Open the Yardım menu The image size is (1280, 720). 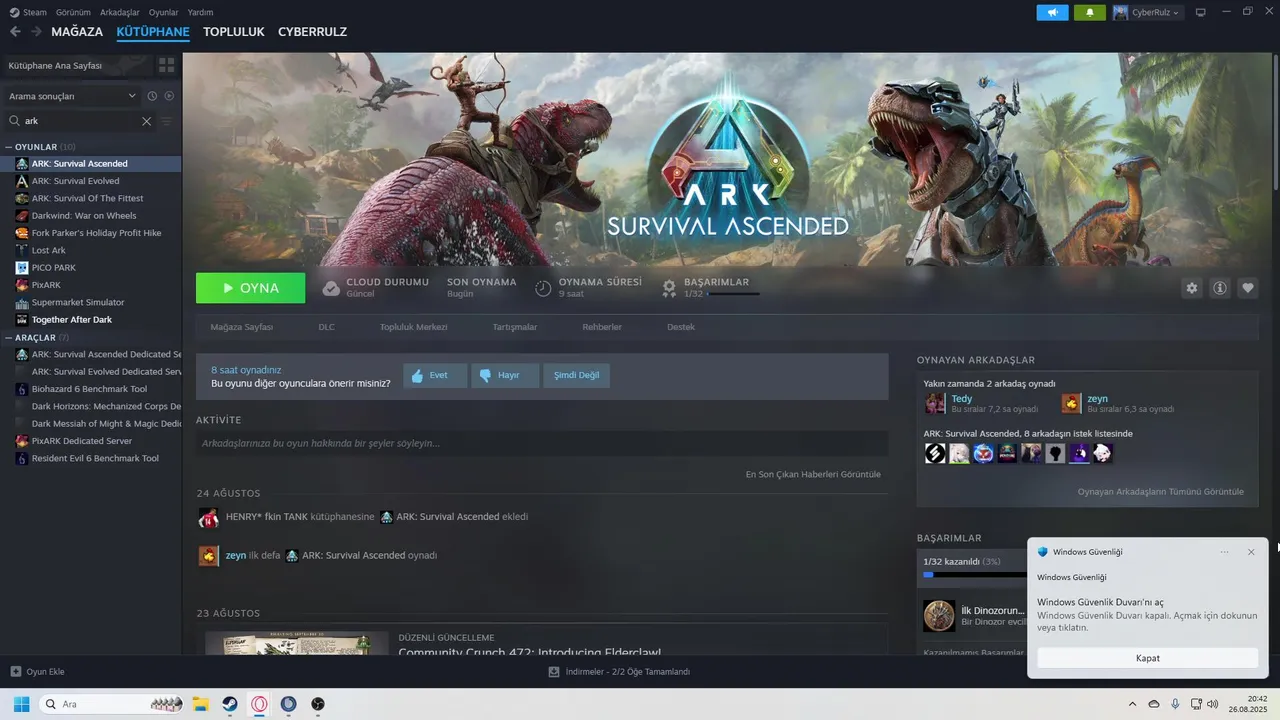point(200,12)
